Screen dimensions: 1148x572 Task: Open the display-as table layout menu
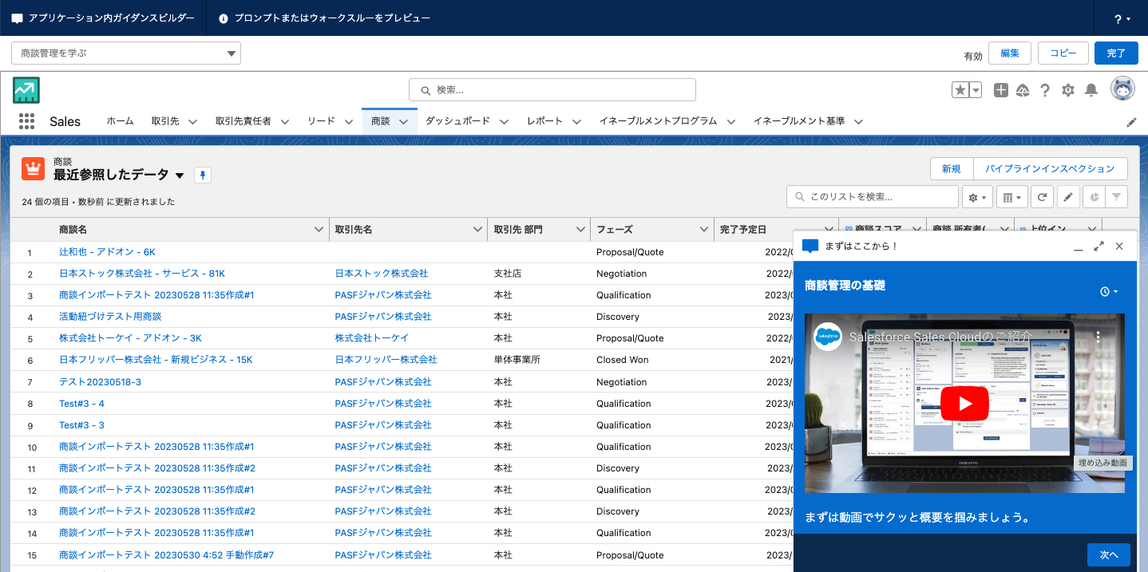pos(1013,197)
